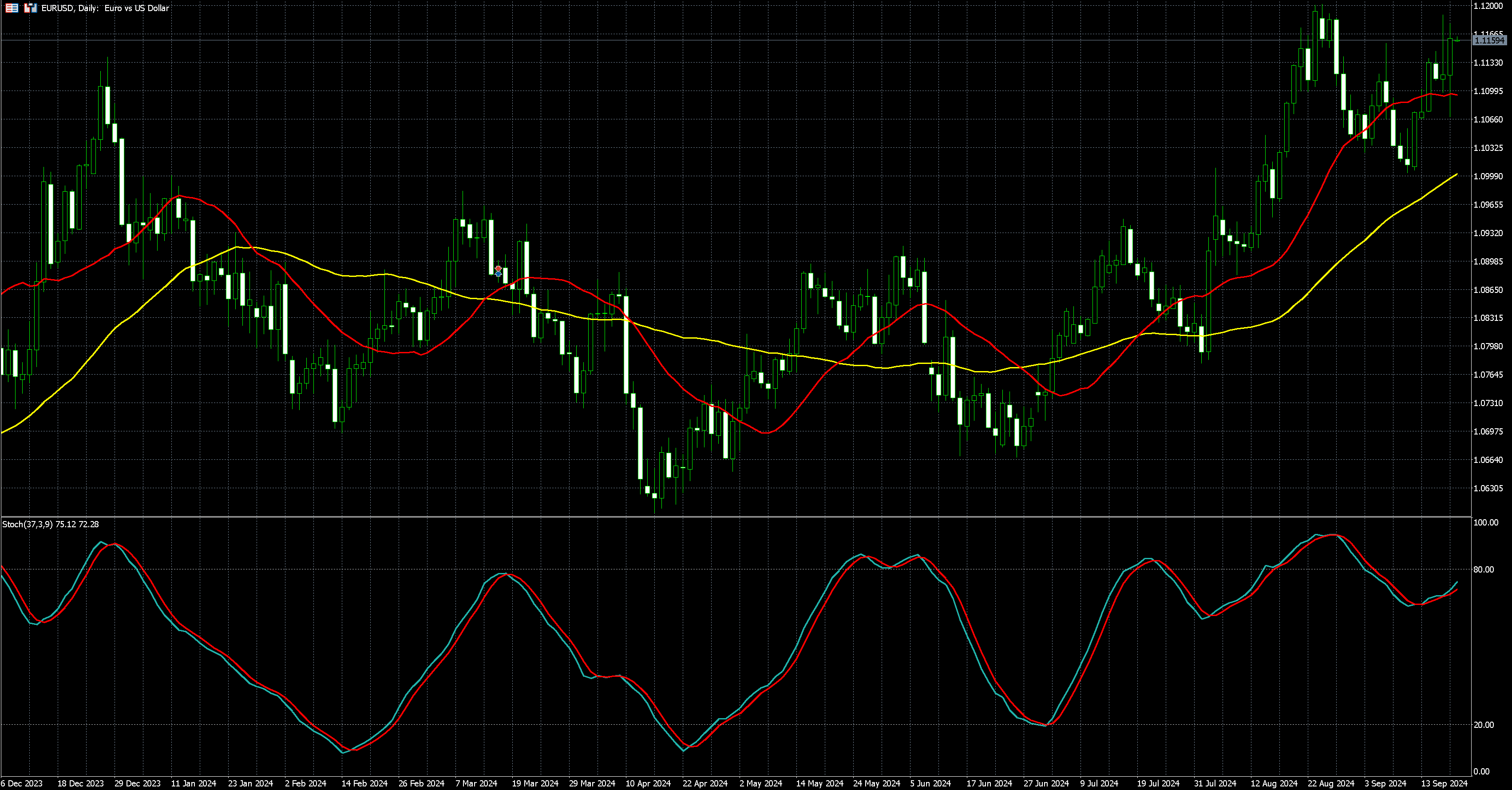Click the 10 Apr 2024 date label
Viewport: 1512px width, 790px height.
pyautogui.click(x=648, y=783)
